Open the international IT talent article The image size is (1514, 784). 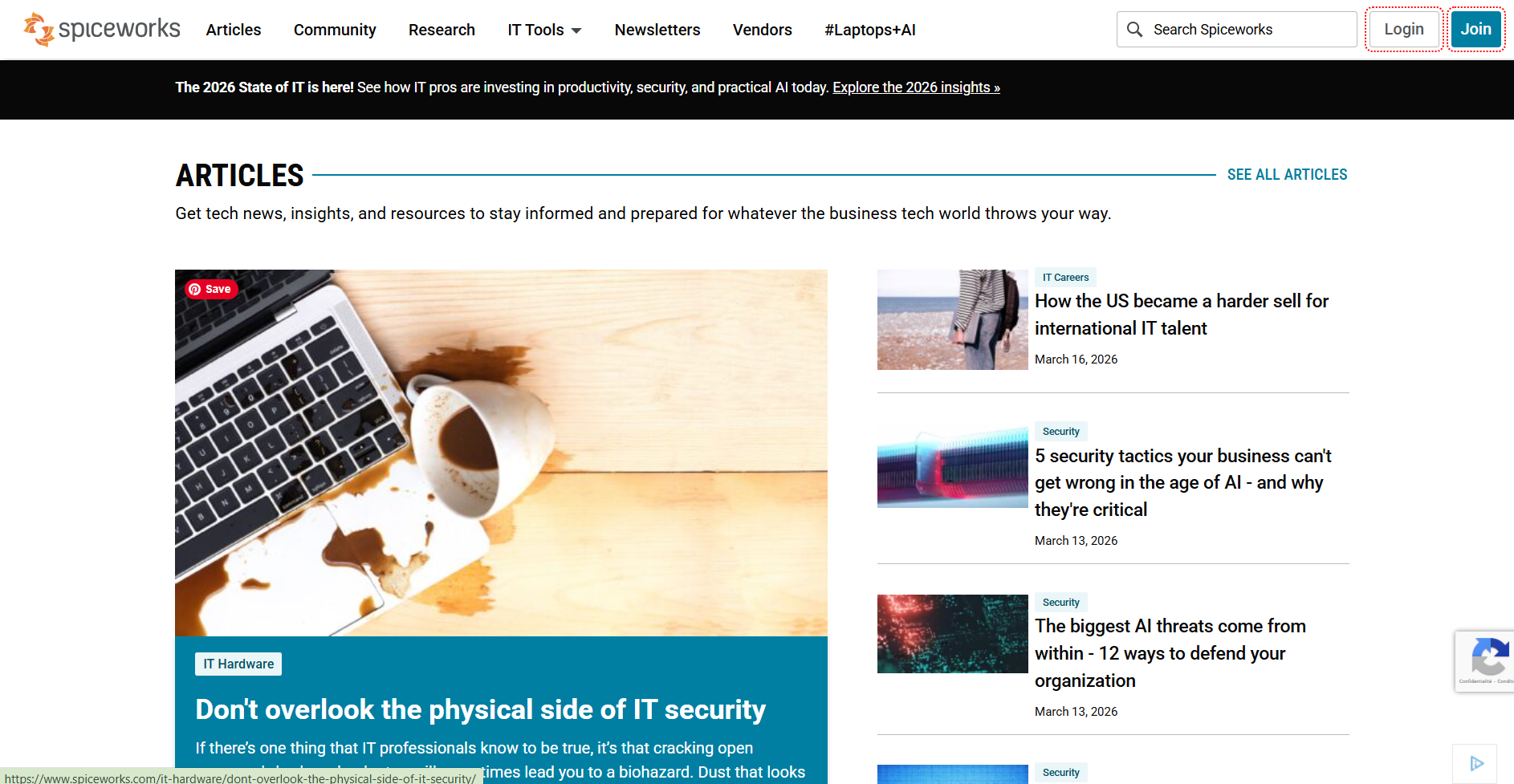(1181, 315)
